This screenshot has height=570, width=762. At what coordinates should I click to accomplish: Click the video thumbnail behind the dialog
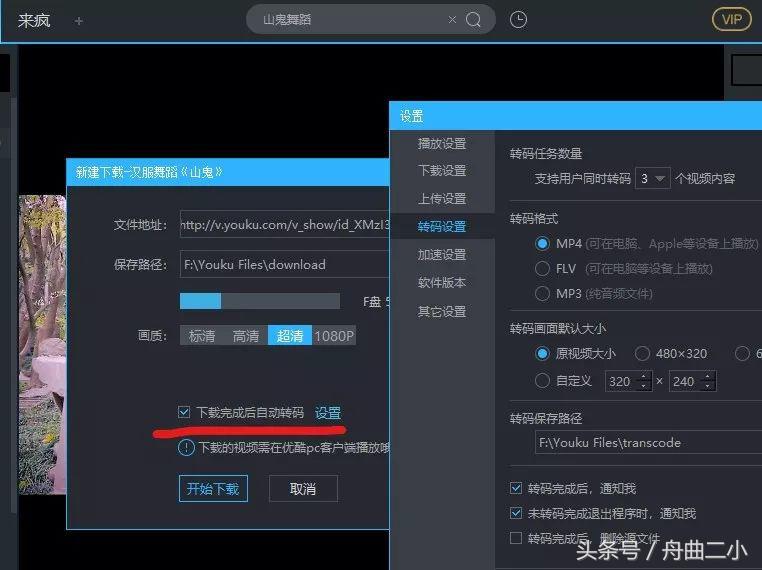[x=42, y=344]
